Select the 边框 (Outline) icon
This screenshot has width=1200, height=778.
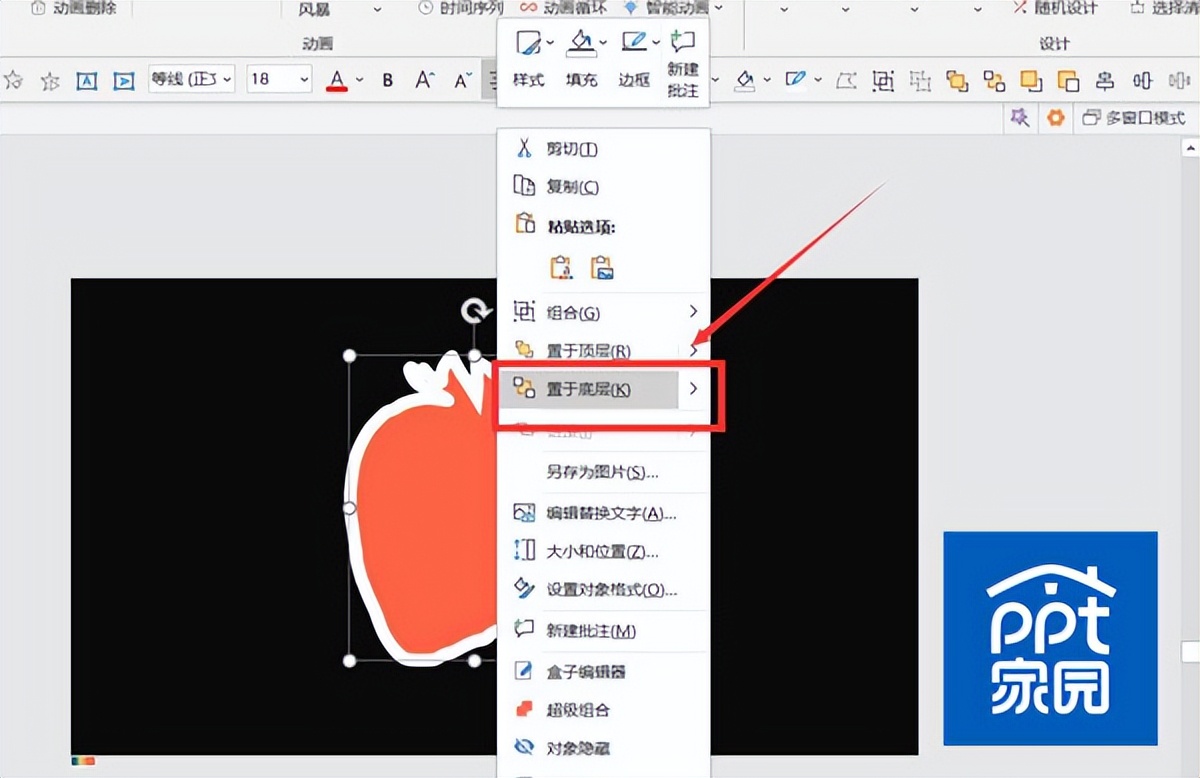coord(632,60)
